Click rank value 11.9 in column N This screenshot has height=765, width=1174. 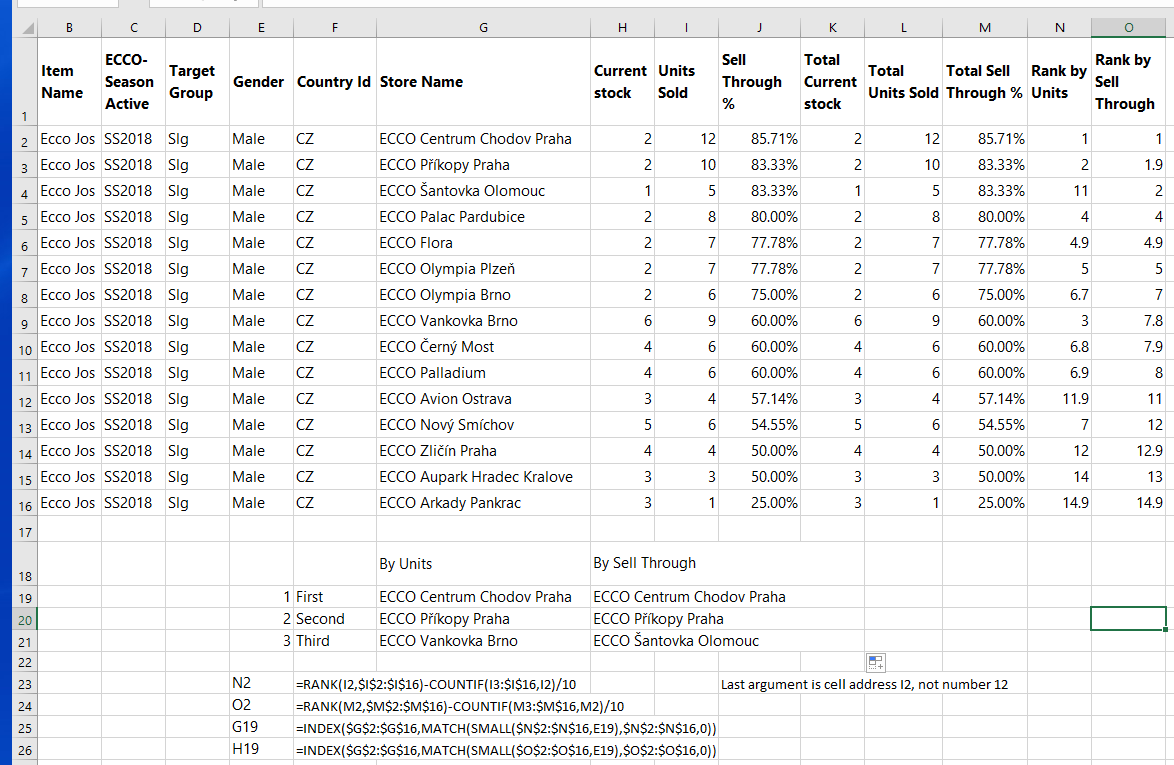1059,399
